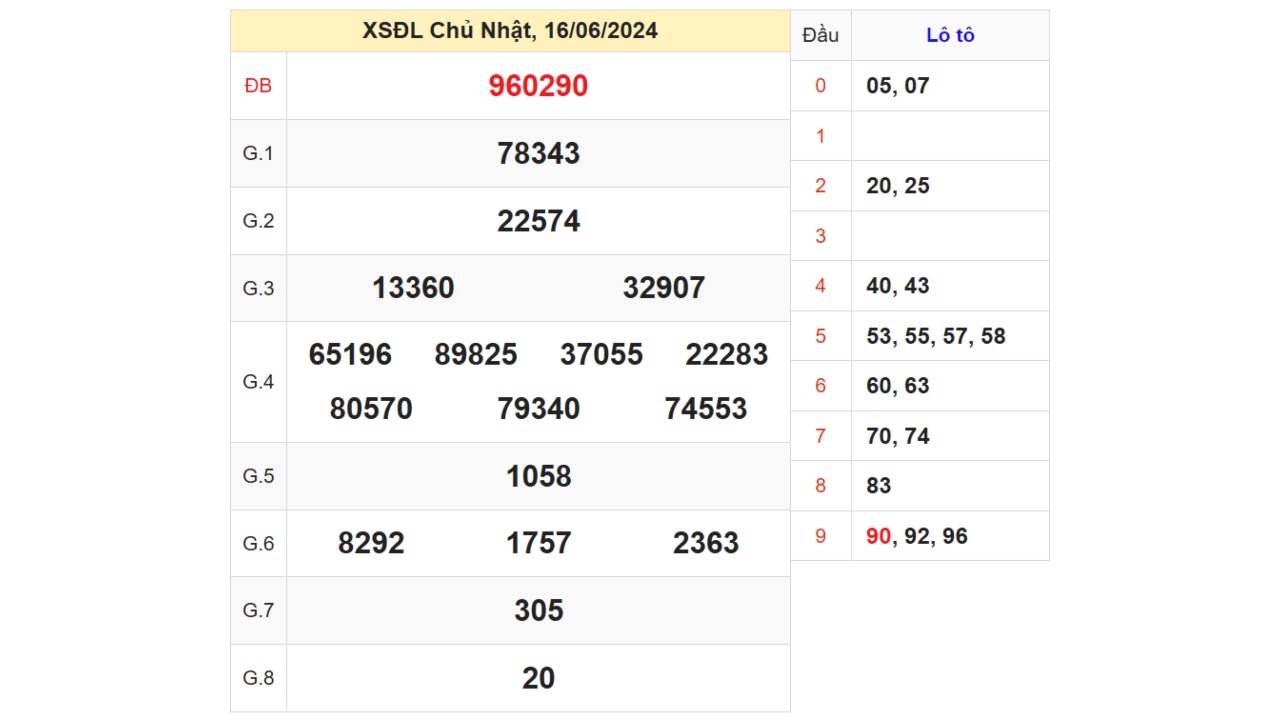Click the ĐB row label
1280x720 pixels.
[x=258, y=86]
